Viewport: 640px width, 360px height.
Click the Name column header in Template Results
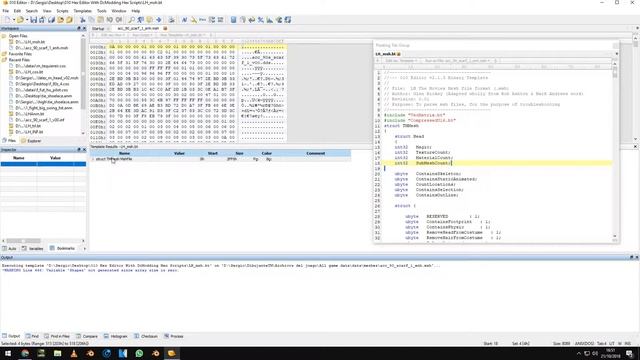pos(124,153)
